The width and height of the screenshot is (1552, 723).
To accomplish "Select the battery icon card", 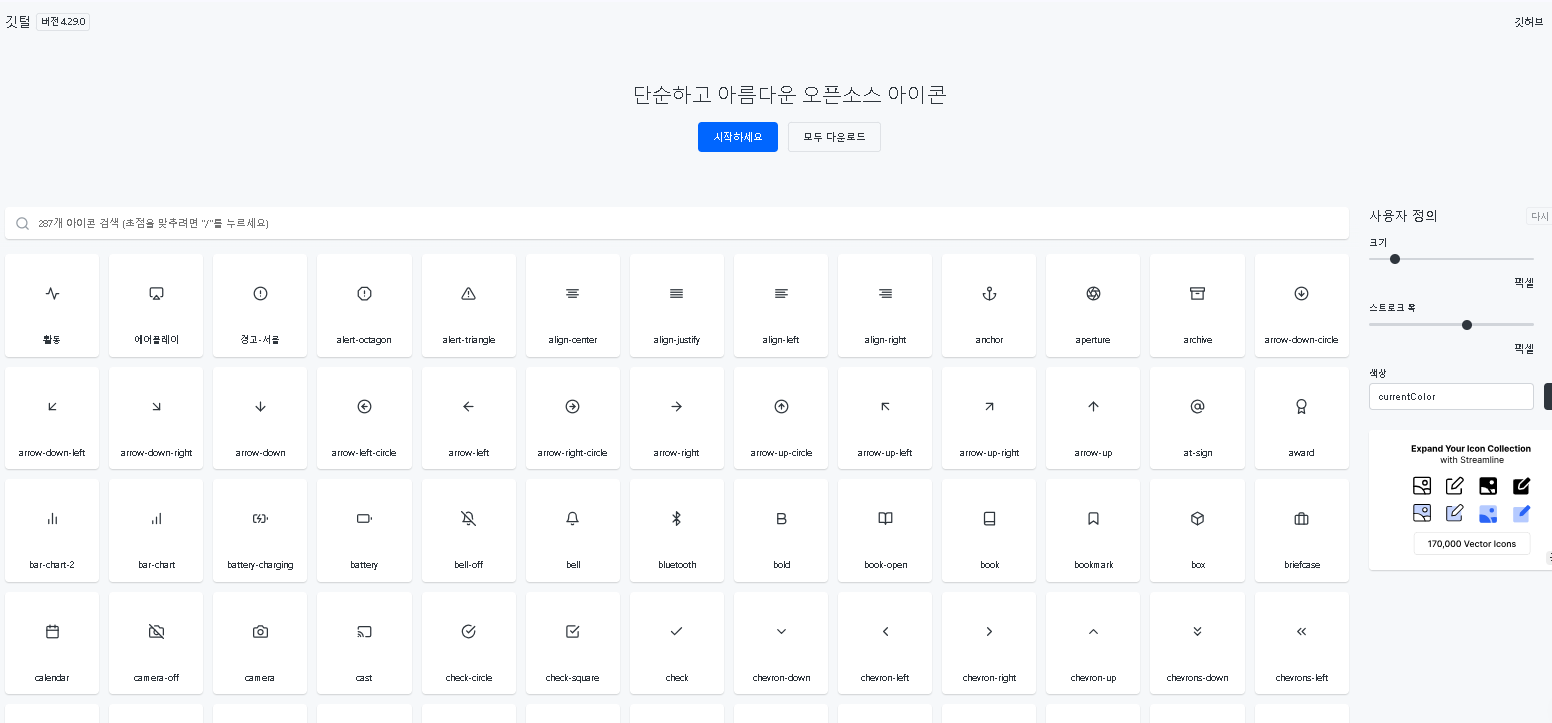I will 364,530.
